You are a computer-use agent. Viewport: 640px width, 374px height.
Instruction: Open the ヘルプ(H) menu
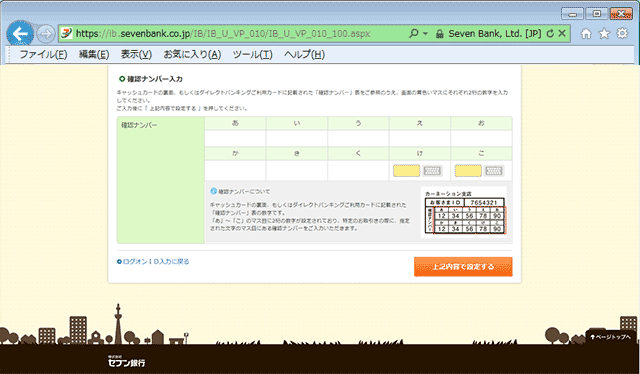pos(304,54)
